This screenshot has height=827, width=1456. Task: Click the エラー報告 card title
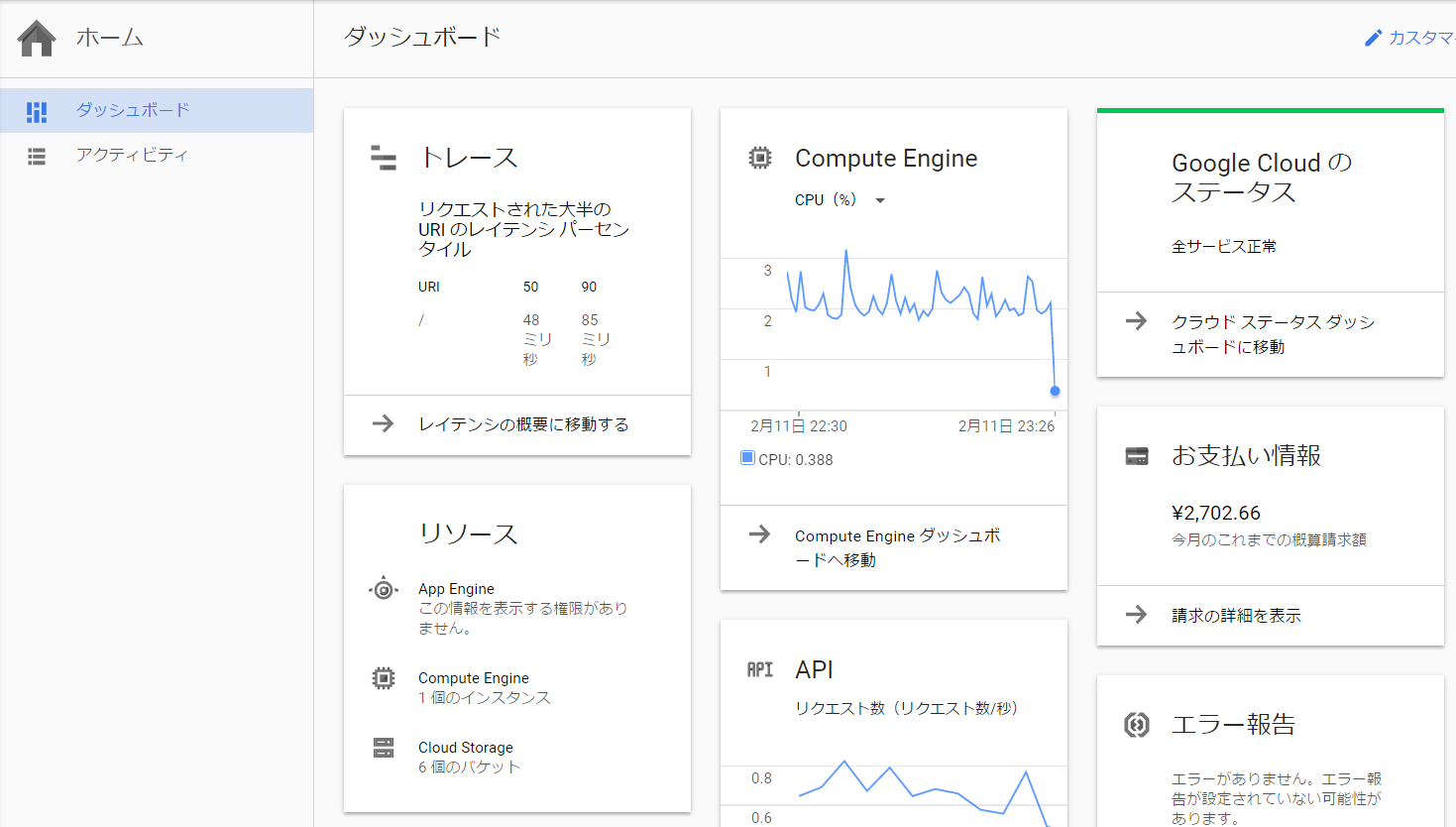[x=1233, y=725]
